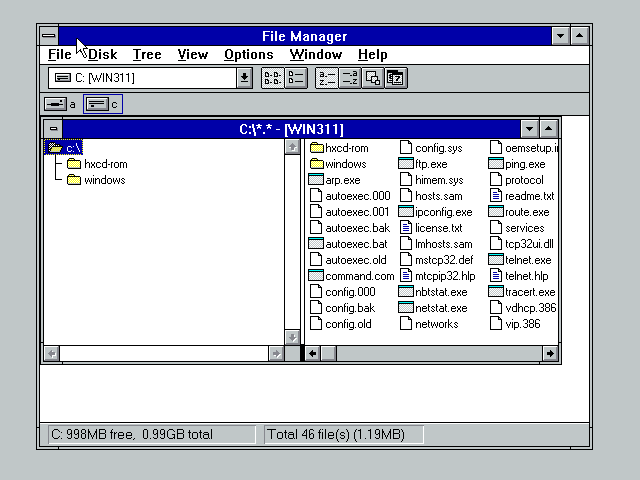Sort files by size using toolbar button
This screenshot has width=640, height=480.
(373, 78)
